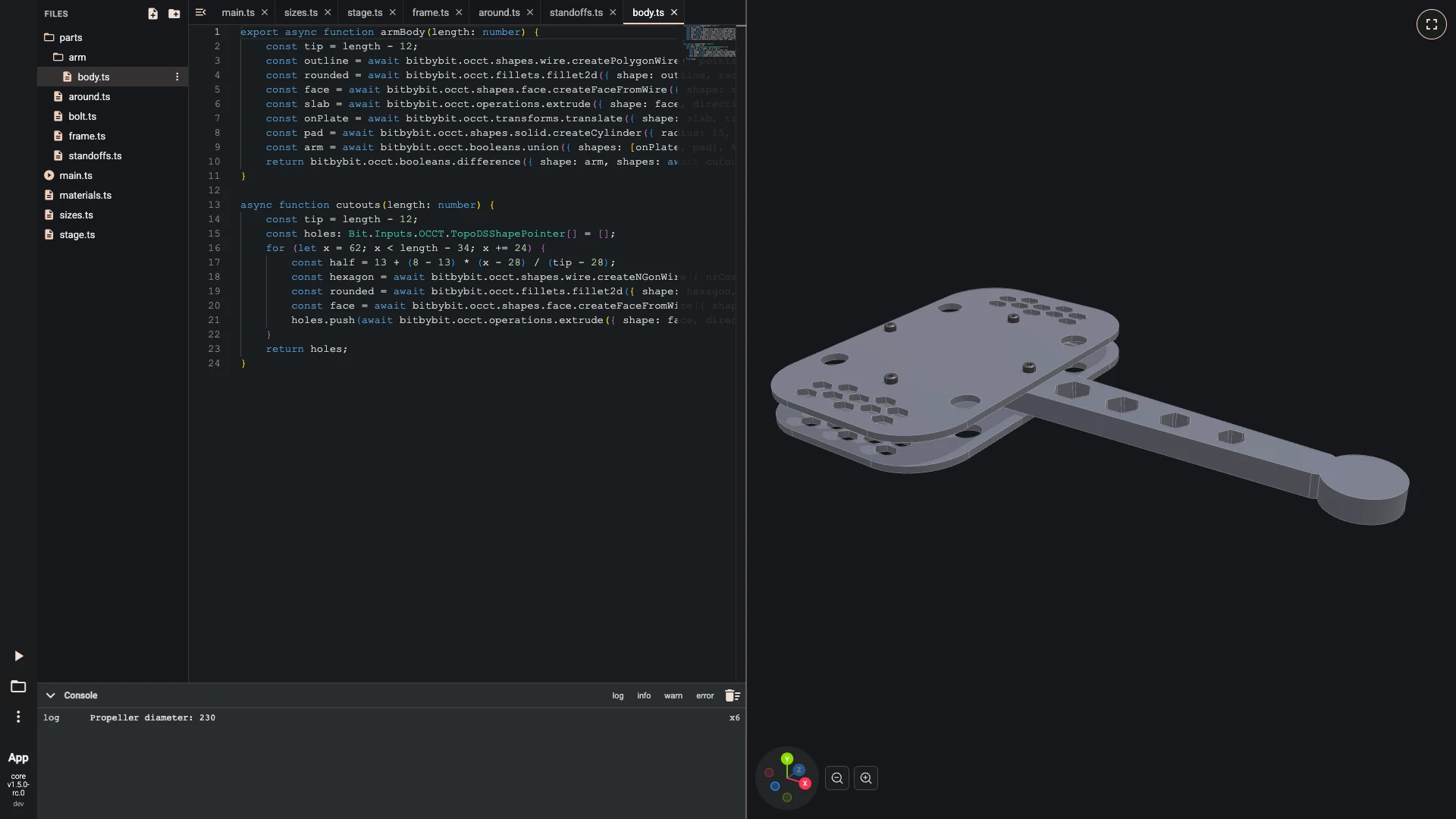
Task: Select body.ts in the file tree
Action: 112,77
